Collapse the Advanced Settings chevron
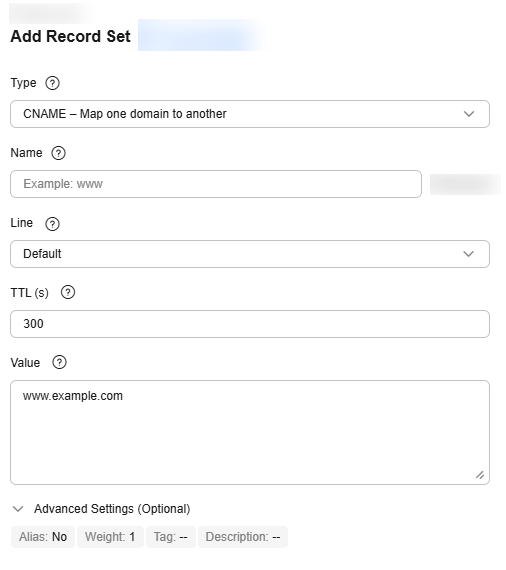The height and width of the screenshot is (570, 506). (18, 509)
